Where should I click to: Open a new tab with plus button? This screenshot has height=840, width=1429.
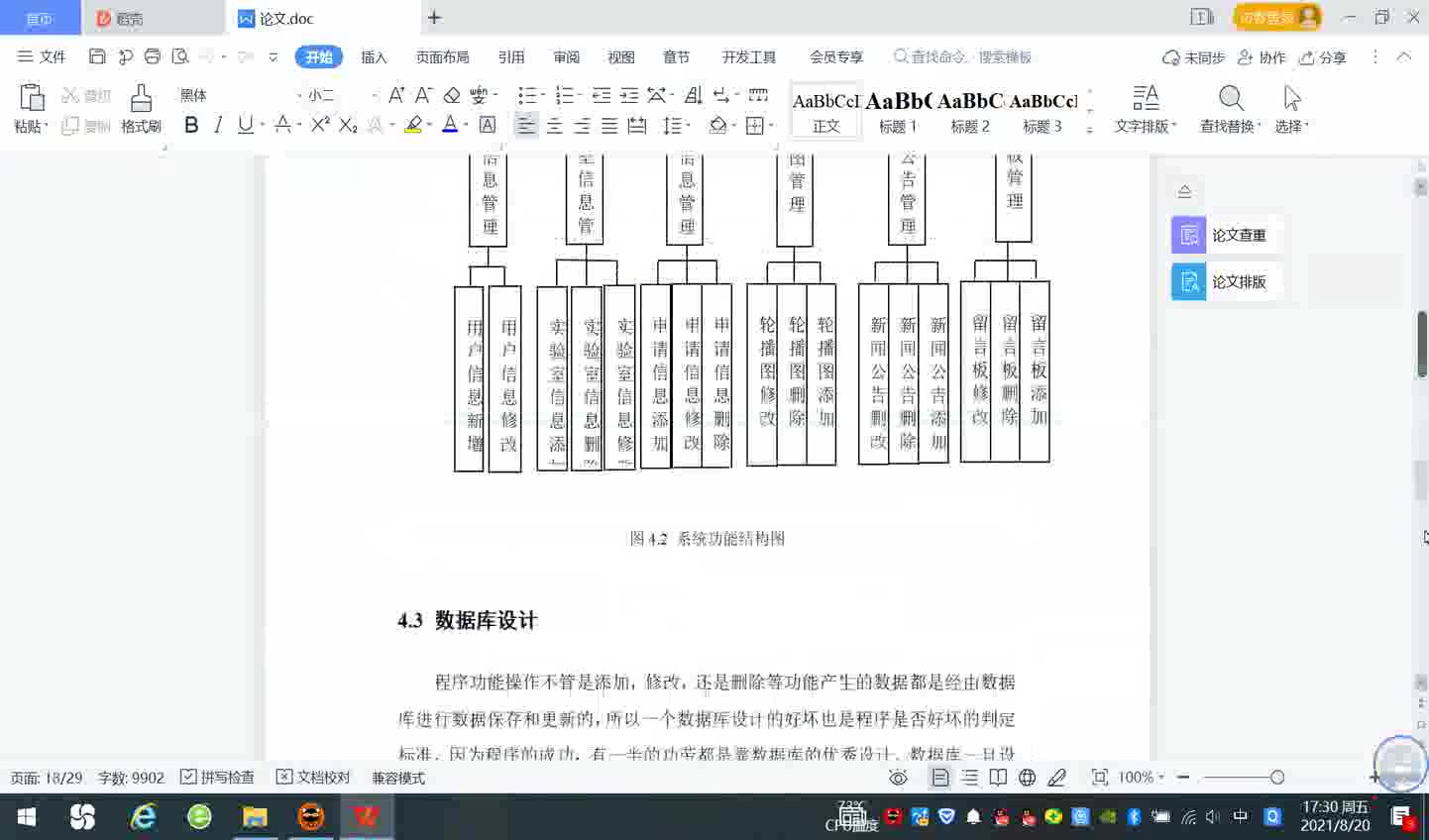pyautogui.click(x=434, y=18)
